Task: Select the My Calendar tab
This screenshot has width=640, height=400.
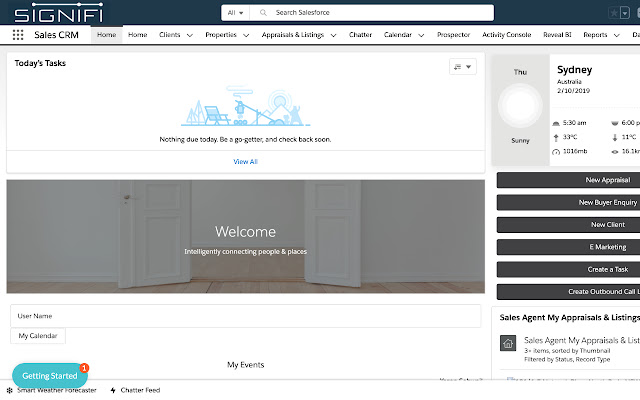Action: click(x=38, y=336)
